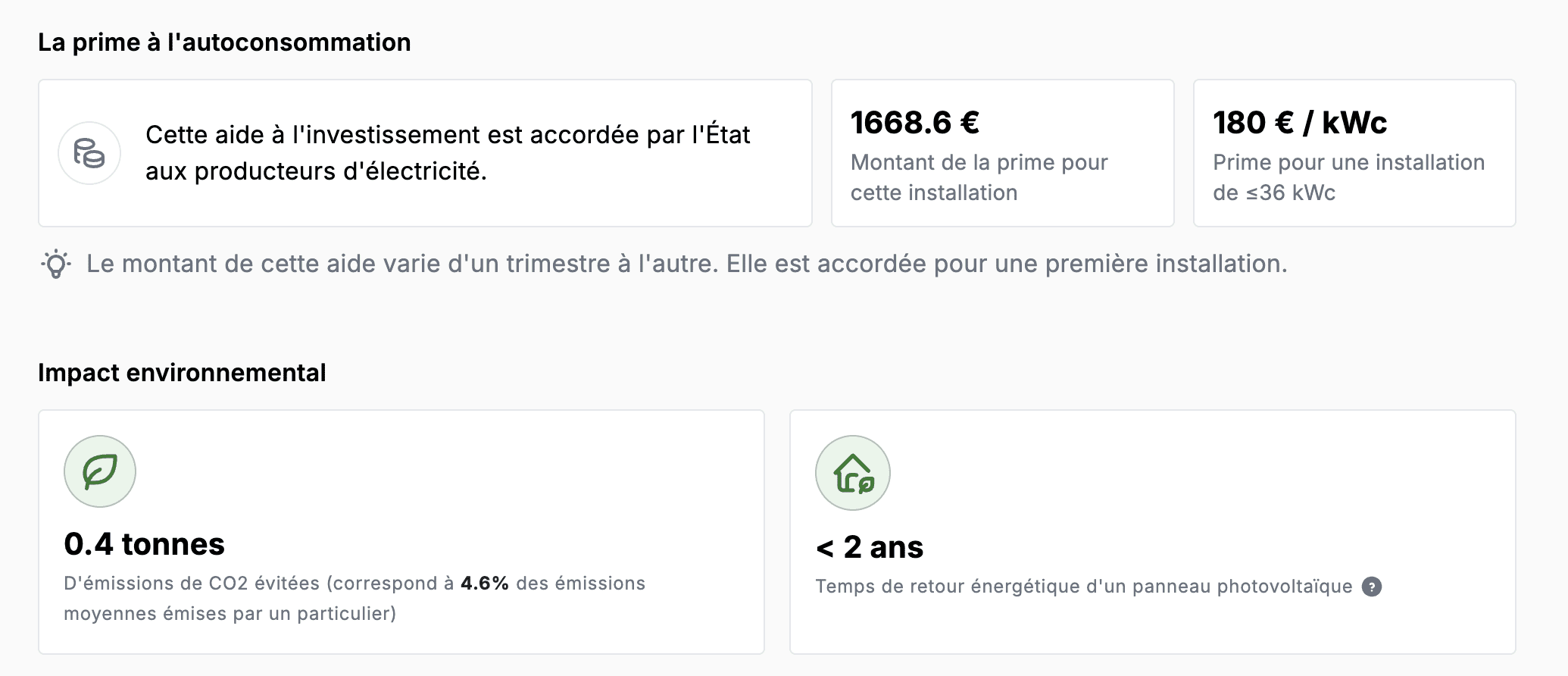The width and height of the screenshot is (1568, 676).
Task: Click the Temps de retour énergétique caption
Action: click(x=1084, y=587)
